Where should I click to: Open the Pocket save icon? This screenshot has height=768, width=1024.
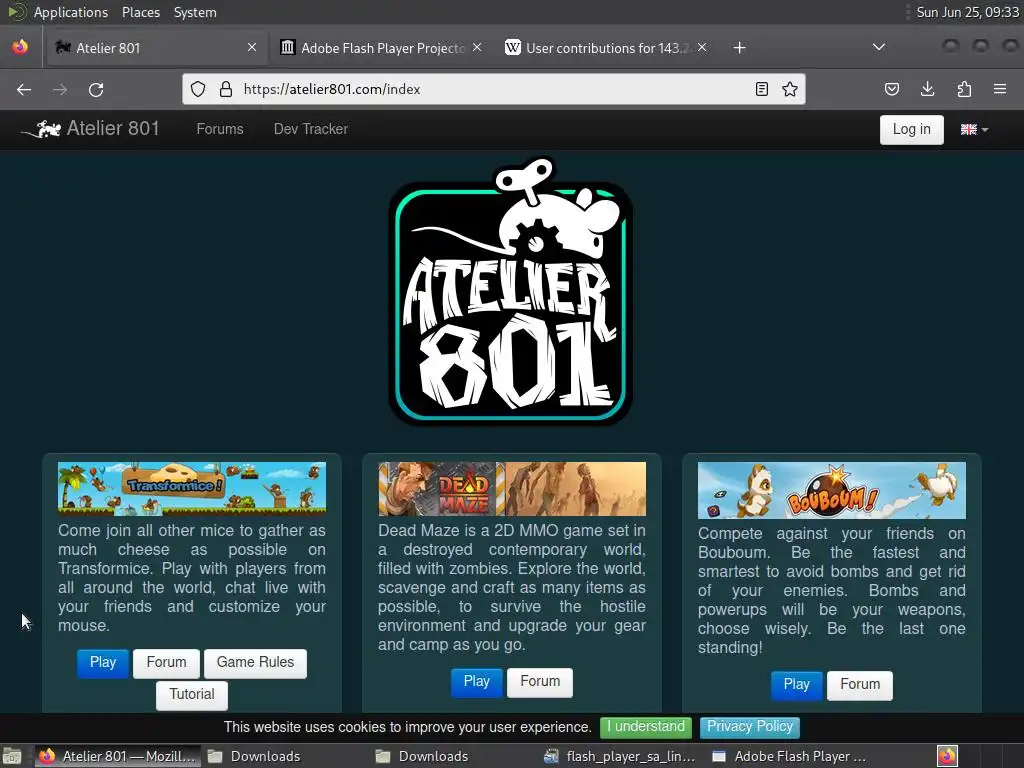[x=891, y=89]
